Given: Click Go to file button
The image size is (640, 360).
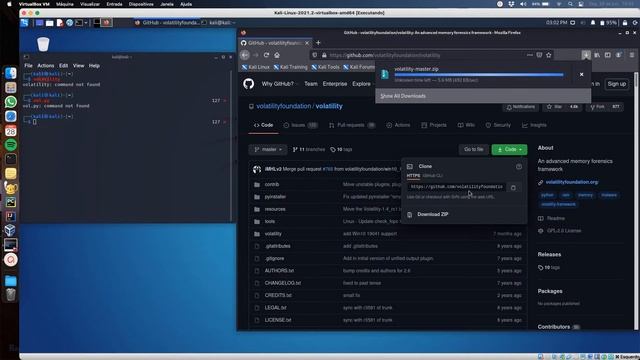Looking at the screenshot, I should 473,150.
